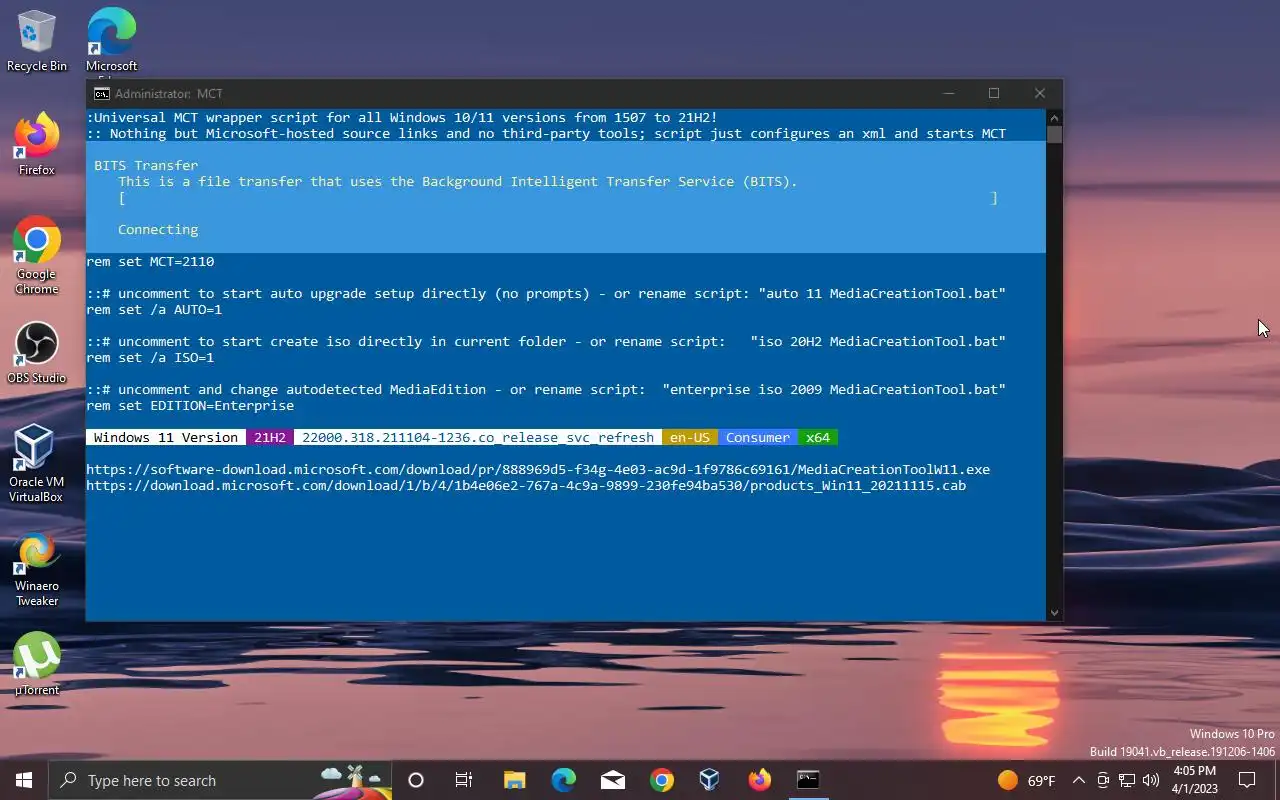Click the 'rem set /a ISO=1' line
This screenshot has width=1280, height=800.
(150, 357)
